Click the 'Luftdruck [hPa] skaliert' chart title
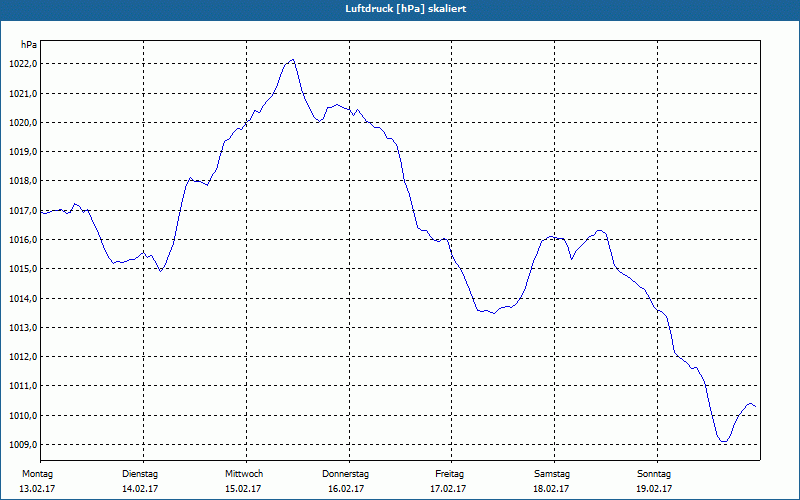 (406, 9)
